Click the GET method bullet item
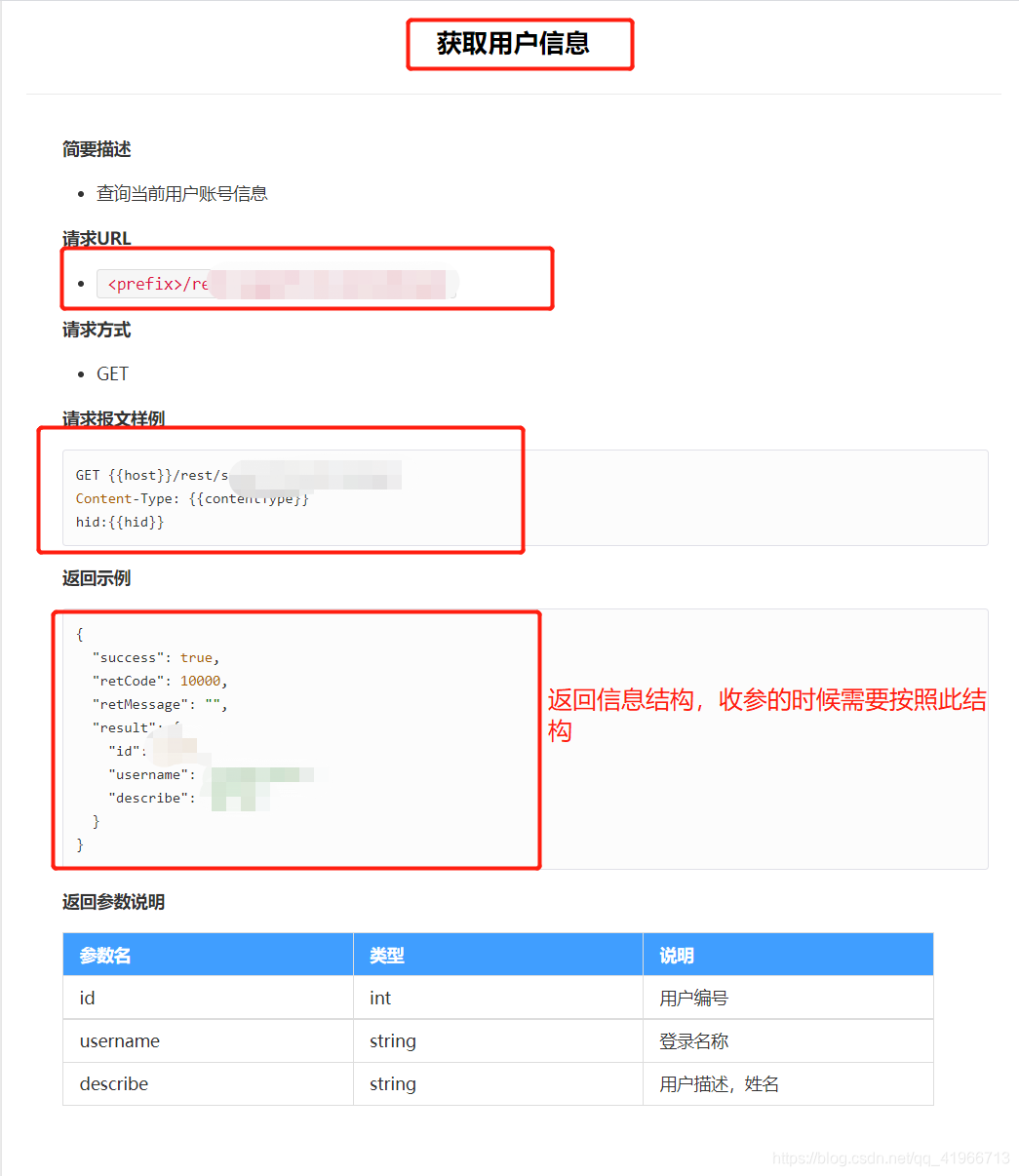Screen dimensions: 1019x1176 (110, 373)
